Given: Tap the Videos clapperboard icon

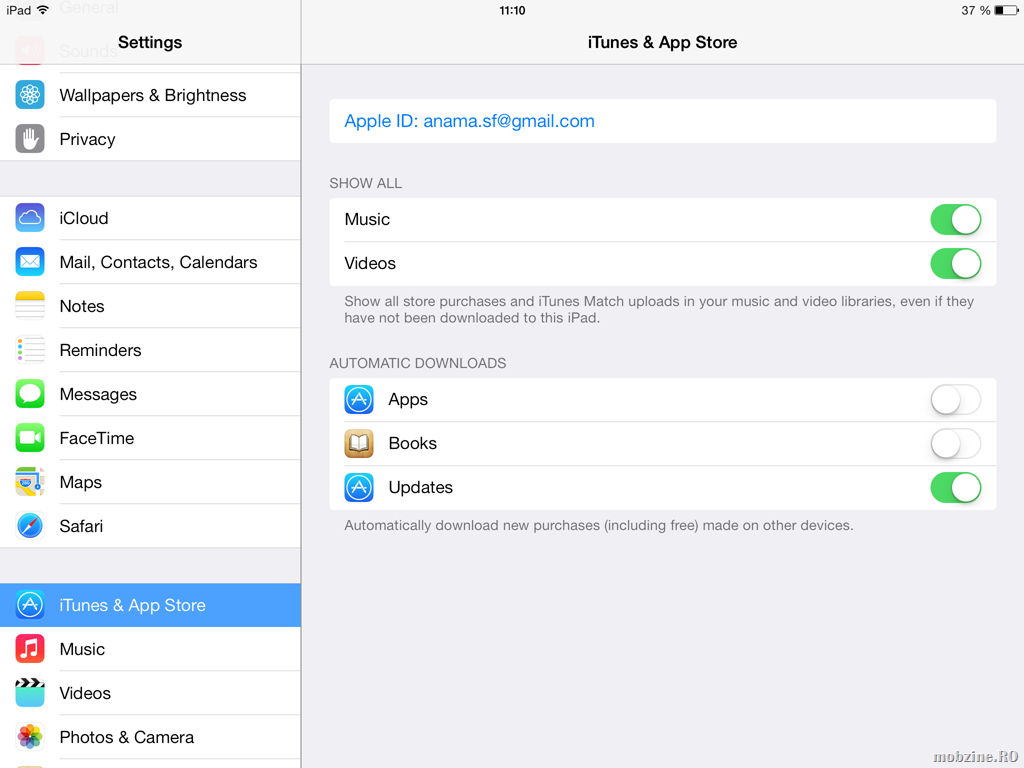Looking at the screenshot, I should click(x=30, y=693).
